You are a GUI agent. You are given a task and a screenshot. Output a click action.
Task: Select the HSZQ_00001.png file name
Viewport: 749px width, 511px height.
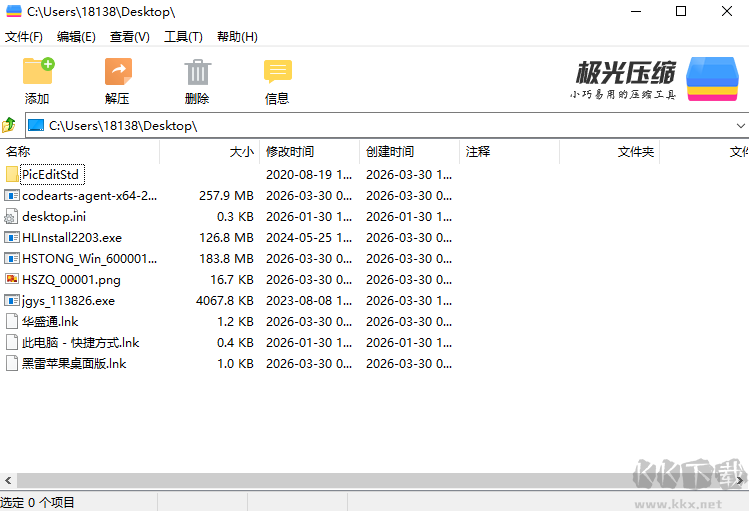pos(71,279)
